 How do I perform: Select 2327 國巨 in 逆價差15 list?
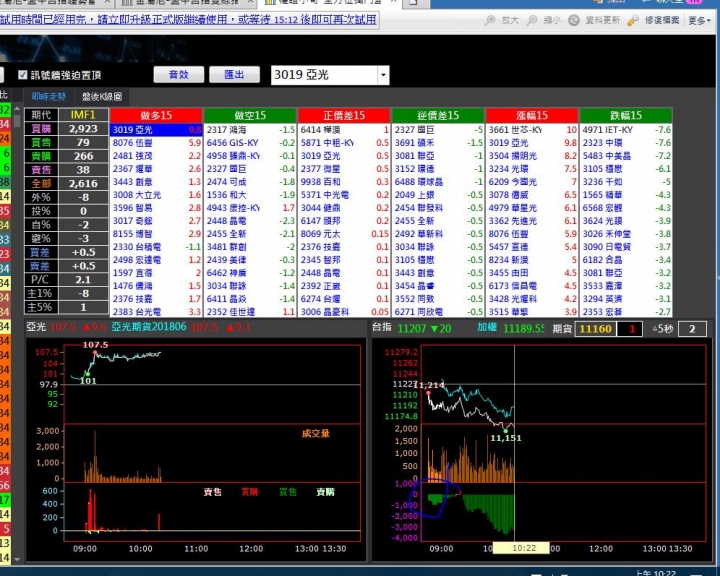pyautogui.click(x=438, y=130)
